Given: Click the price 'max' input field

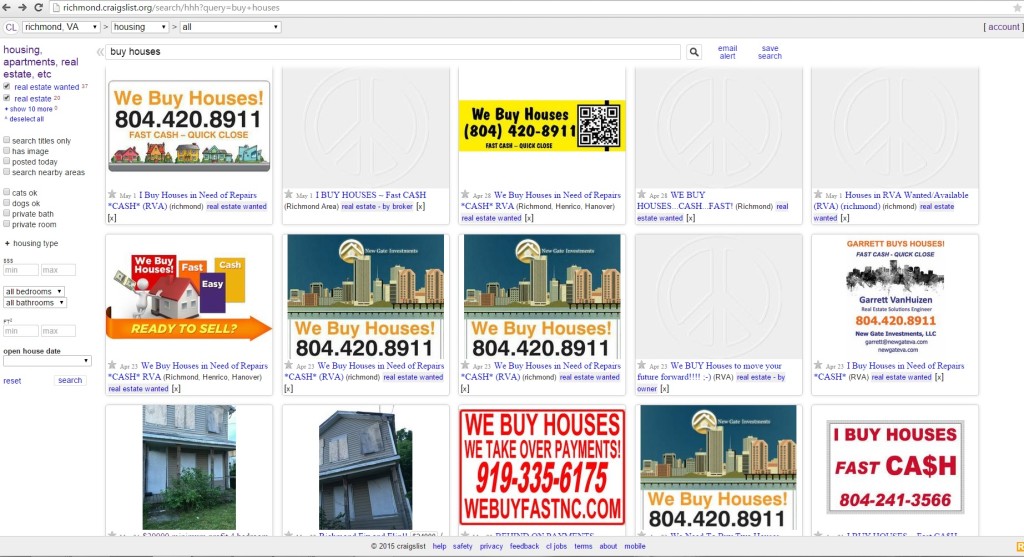Looking at the screenshot, I should (x=58, y=270).
